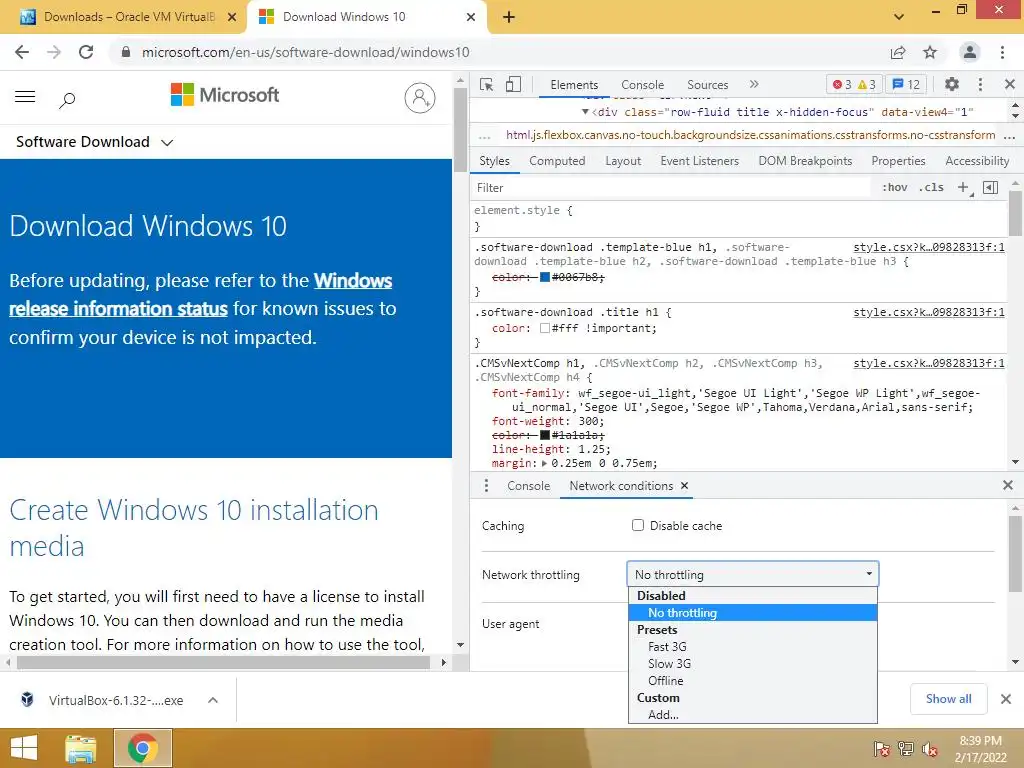Open the Chrome three-dot menu

pos(1002,52)
